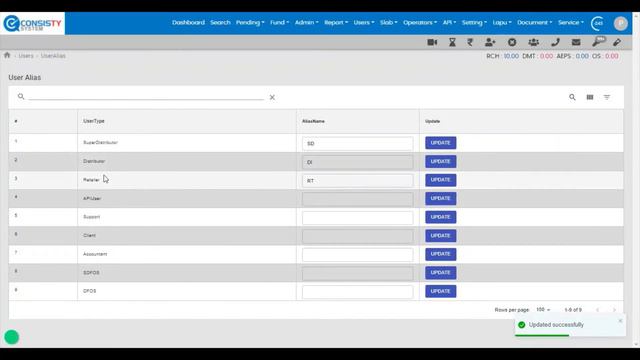640x360 pixels.
Task: Click the add user icon
Action: tap(490, 42)
